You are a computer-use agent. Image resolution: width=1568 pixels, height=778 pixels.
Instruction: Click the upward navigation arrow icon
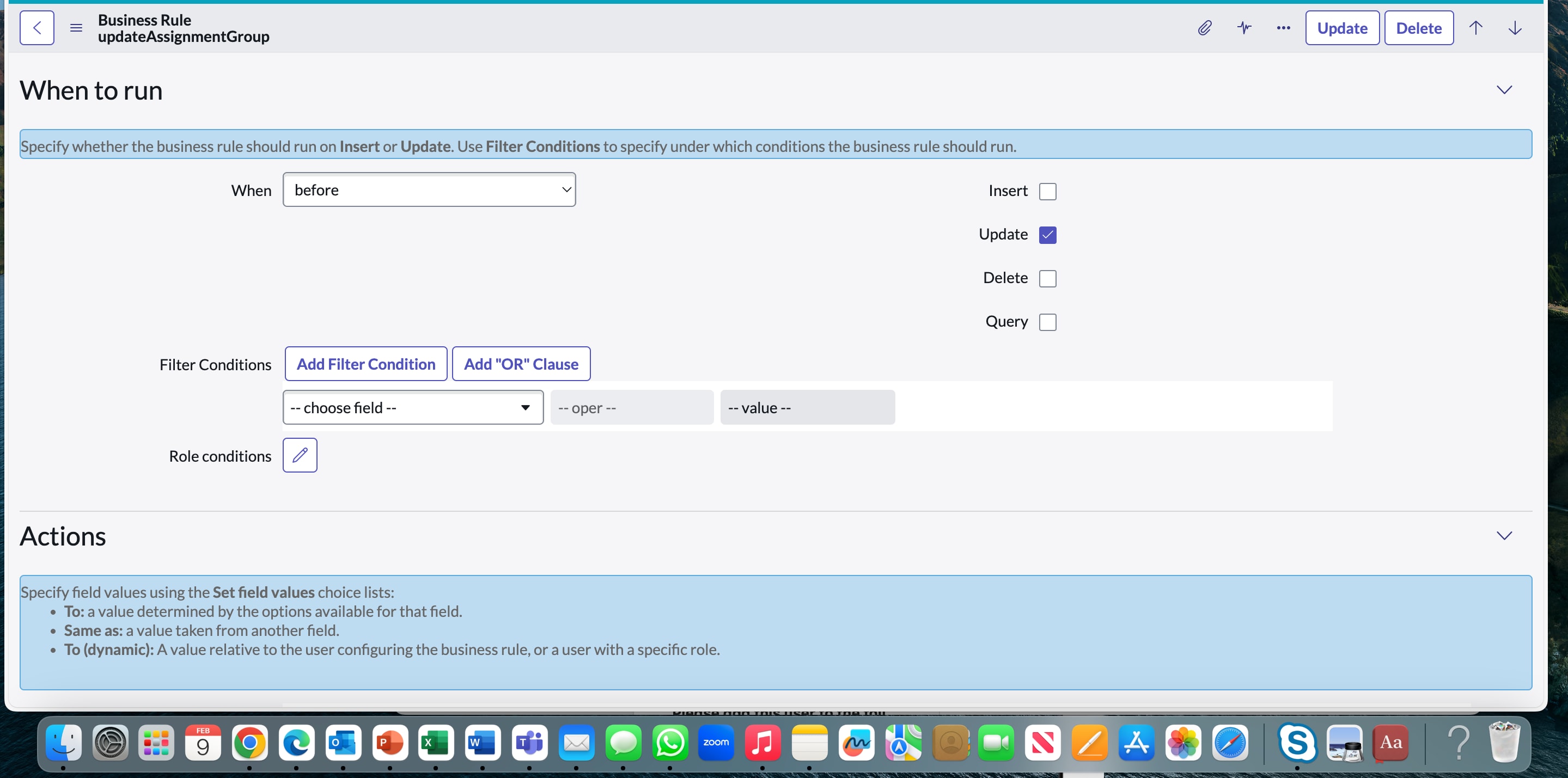click(x=1477, y=28)
